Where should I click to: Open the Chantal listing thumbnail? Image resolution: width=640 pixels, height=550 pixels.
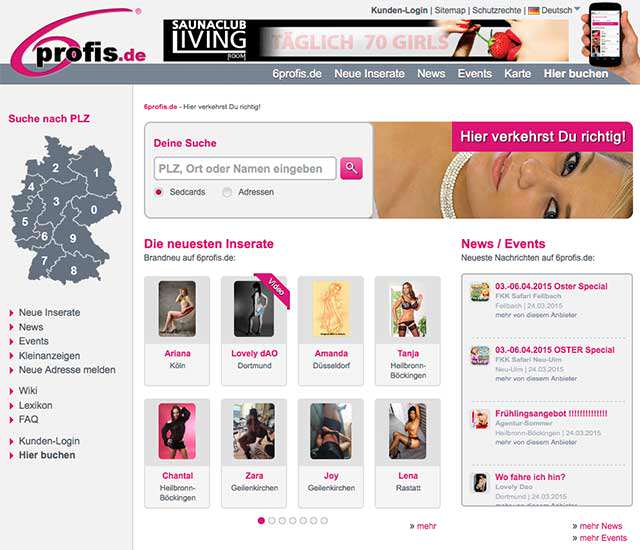(x=177, y=431)
